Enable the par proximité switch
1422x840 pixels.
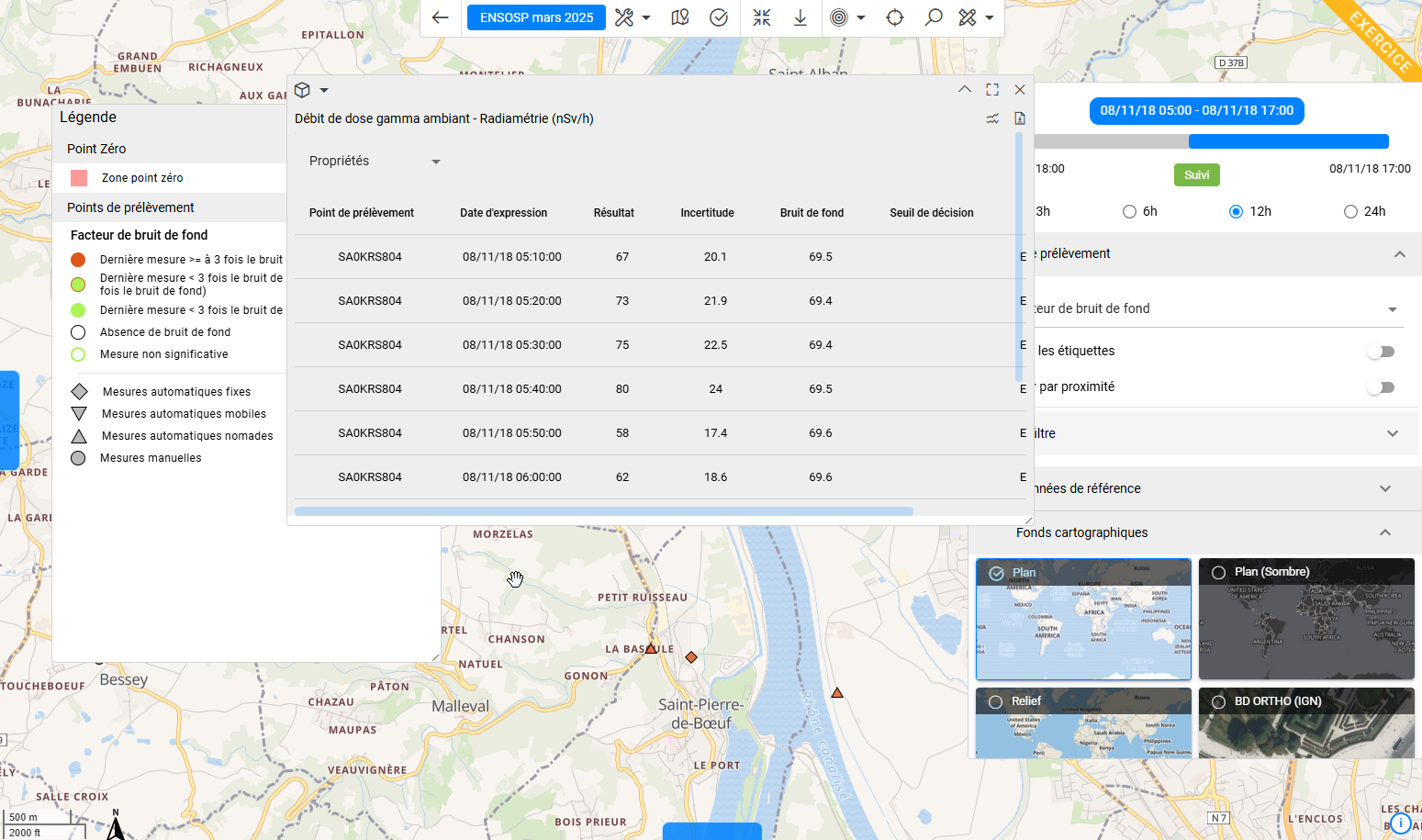pos(1381,387)
